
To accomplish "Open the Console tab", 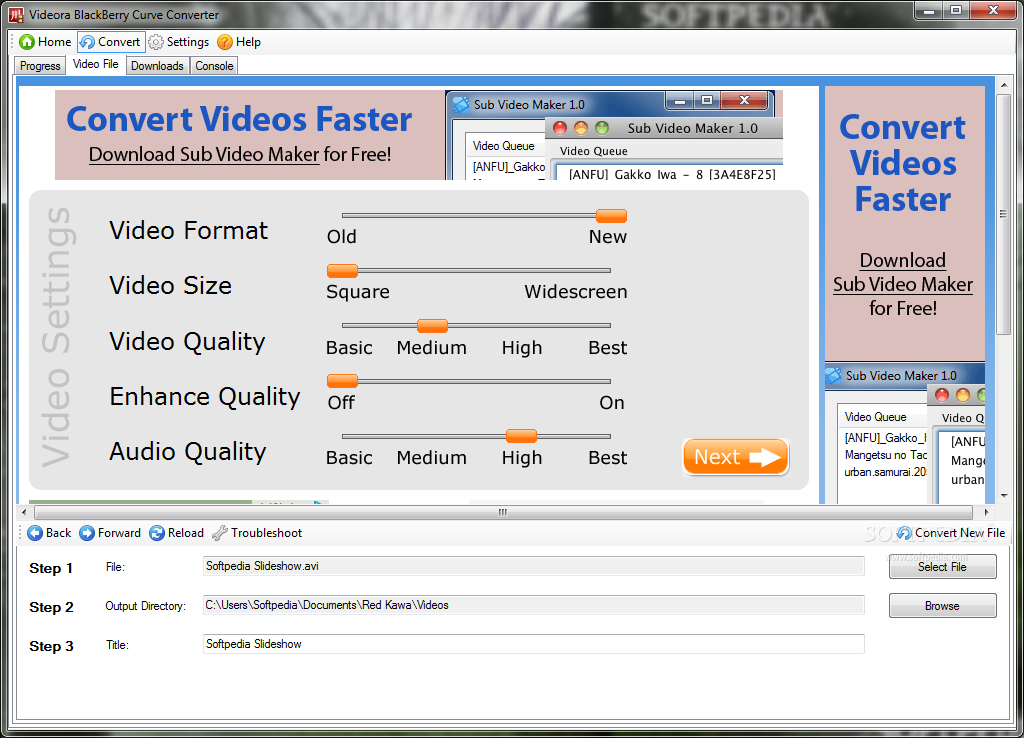I will tap(214, 66).
